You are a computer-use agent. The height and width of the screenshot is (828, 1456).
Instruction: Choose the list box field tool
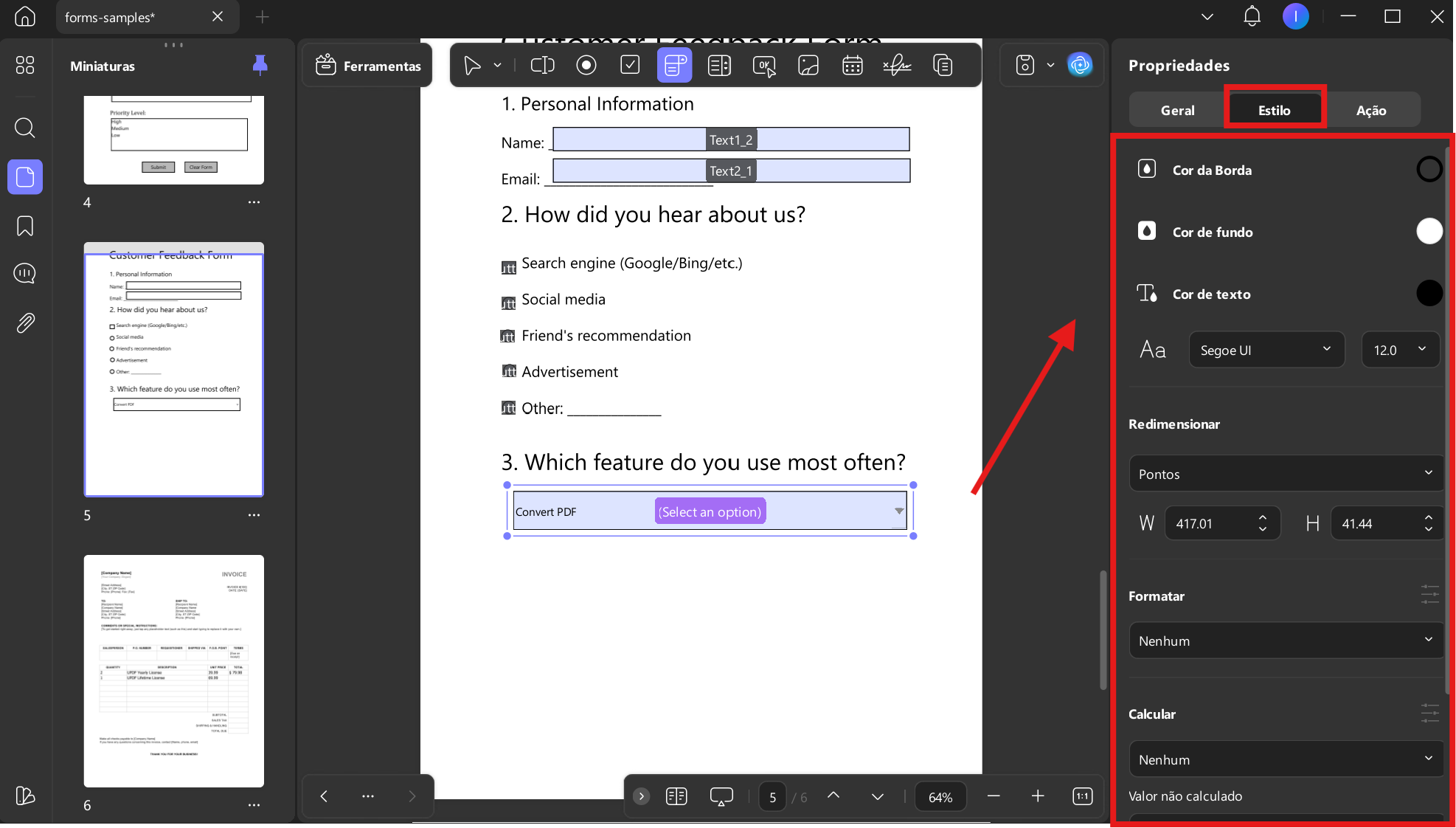coord(719,66)
